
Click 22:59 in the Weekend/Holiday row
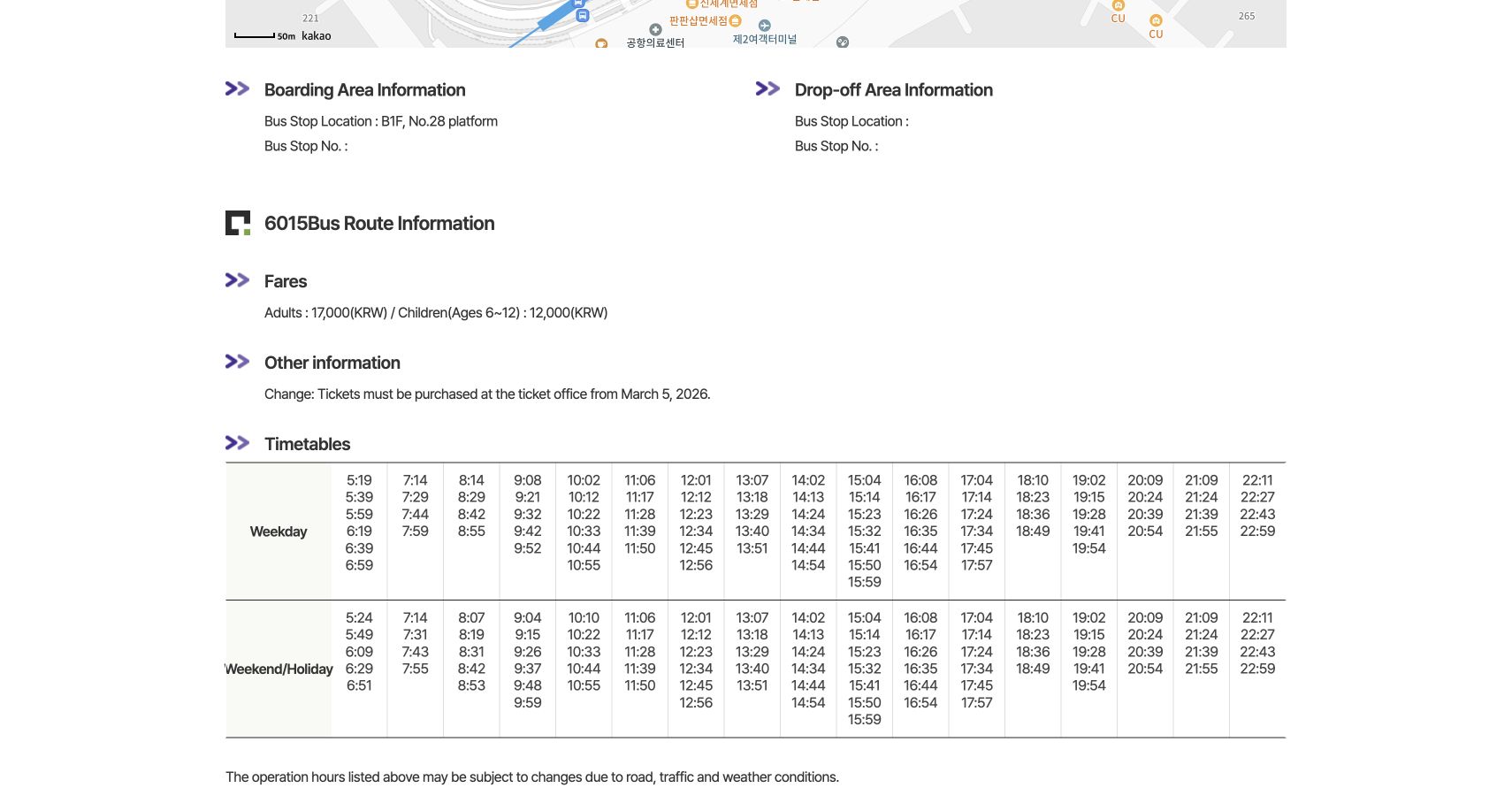pyautogui.click(x=1257, y=669)
